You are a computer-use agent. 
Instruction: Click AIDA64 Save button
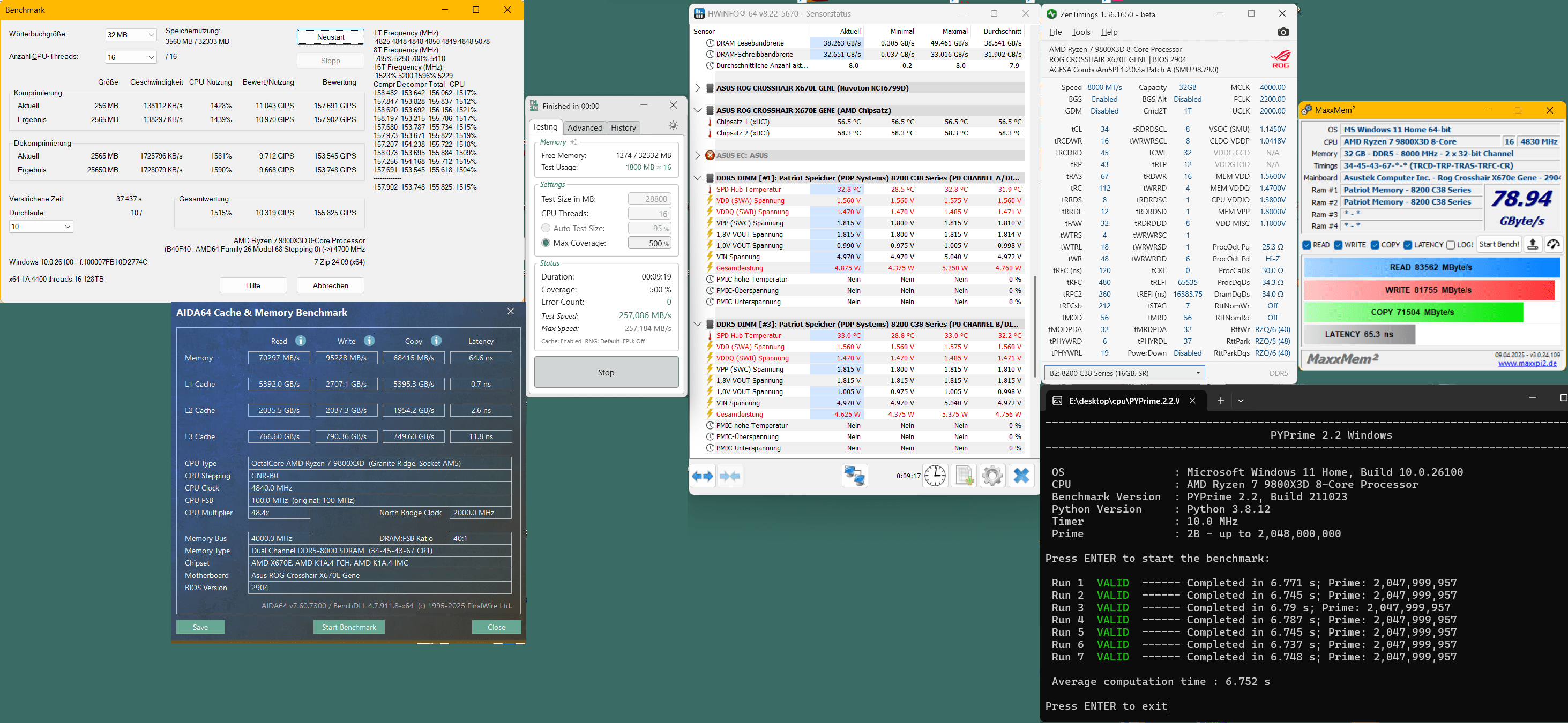(x=200, y=628)
